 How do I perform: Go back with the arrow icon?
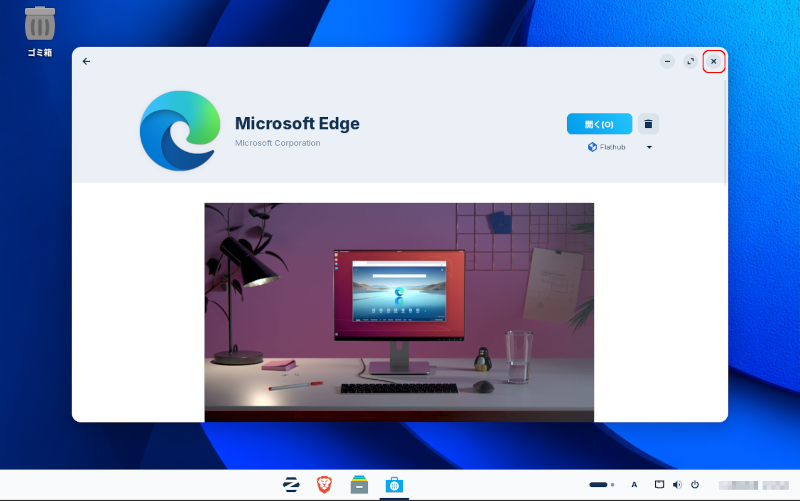[x=86, y=62]
